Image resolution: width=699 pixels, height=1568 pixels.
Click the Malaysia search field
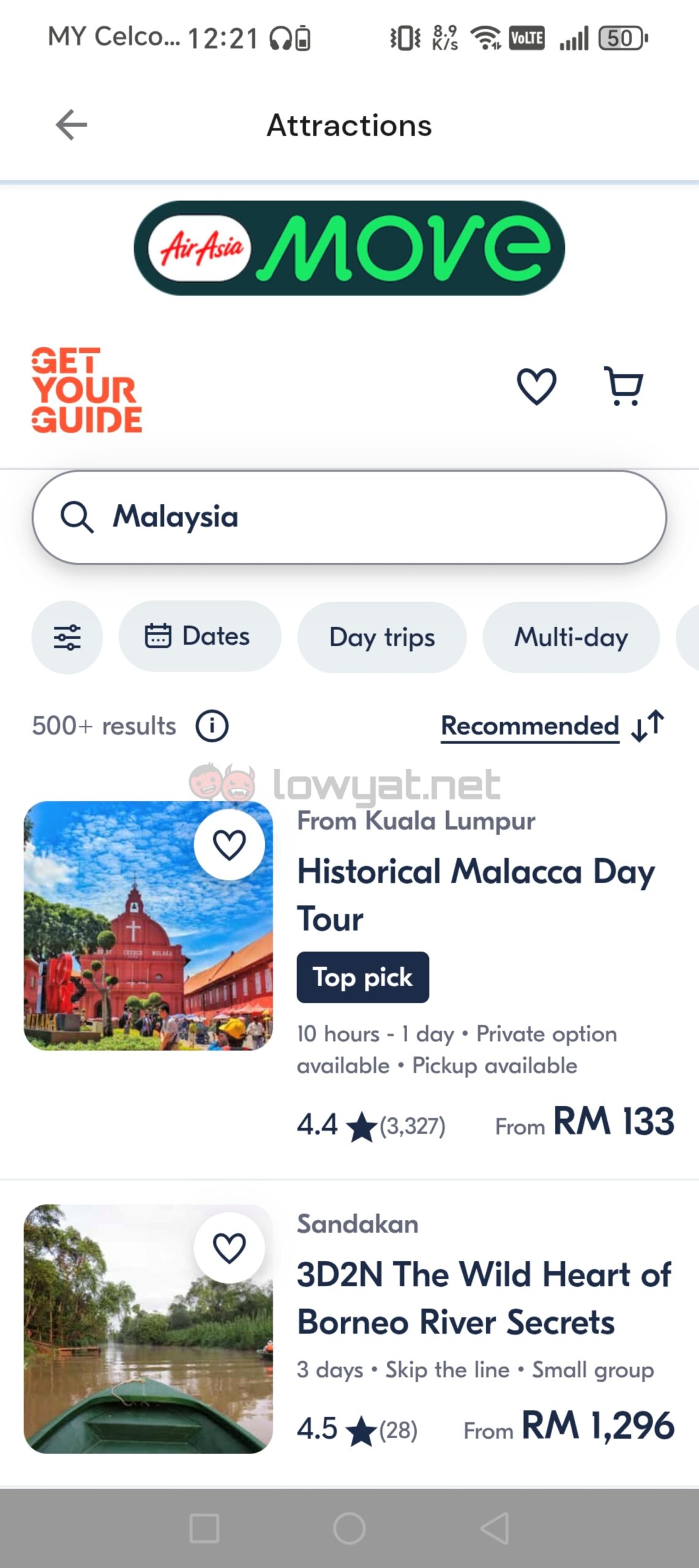click(349, 517)
